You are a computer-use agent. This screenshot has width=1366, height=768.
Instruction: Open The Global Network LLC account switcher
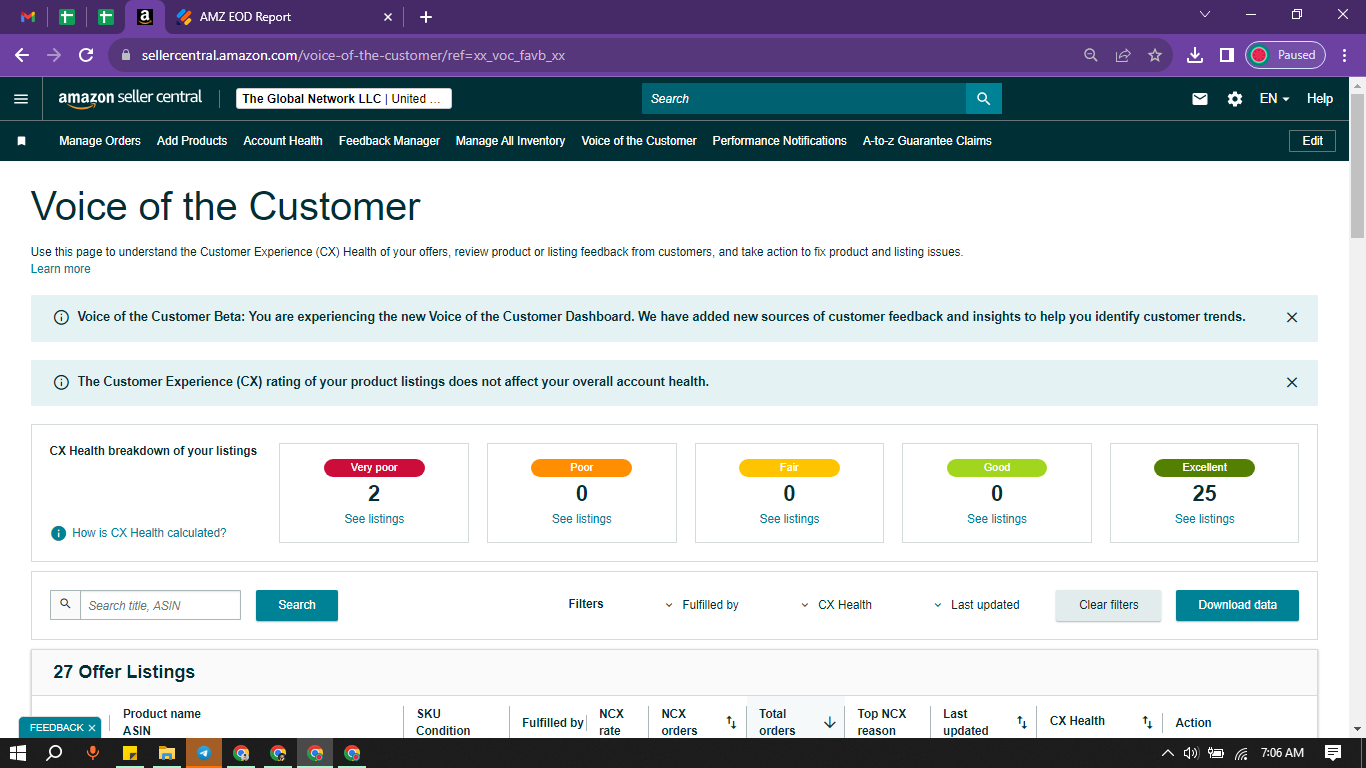(x=344, y=98)
